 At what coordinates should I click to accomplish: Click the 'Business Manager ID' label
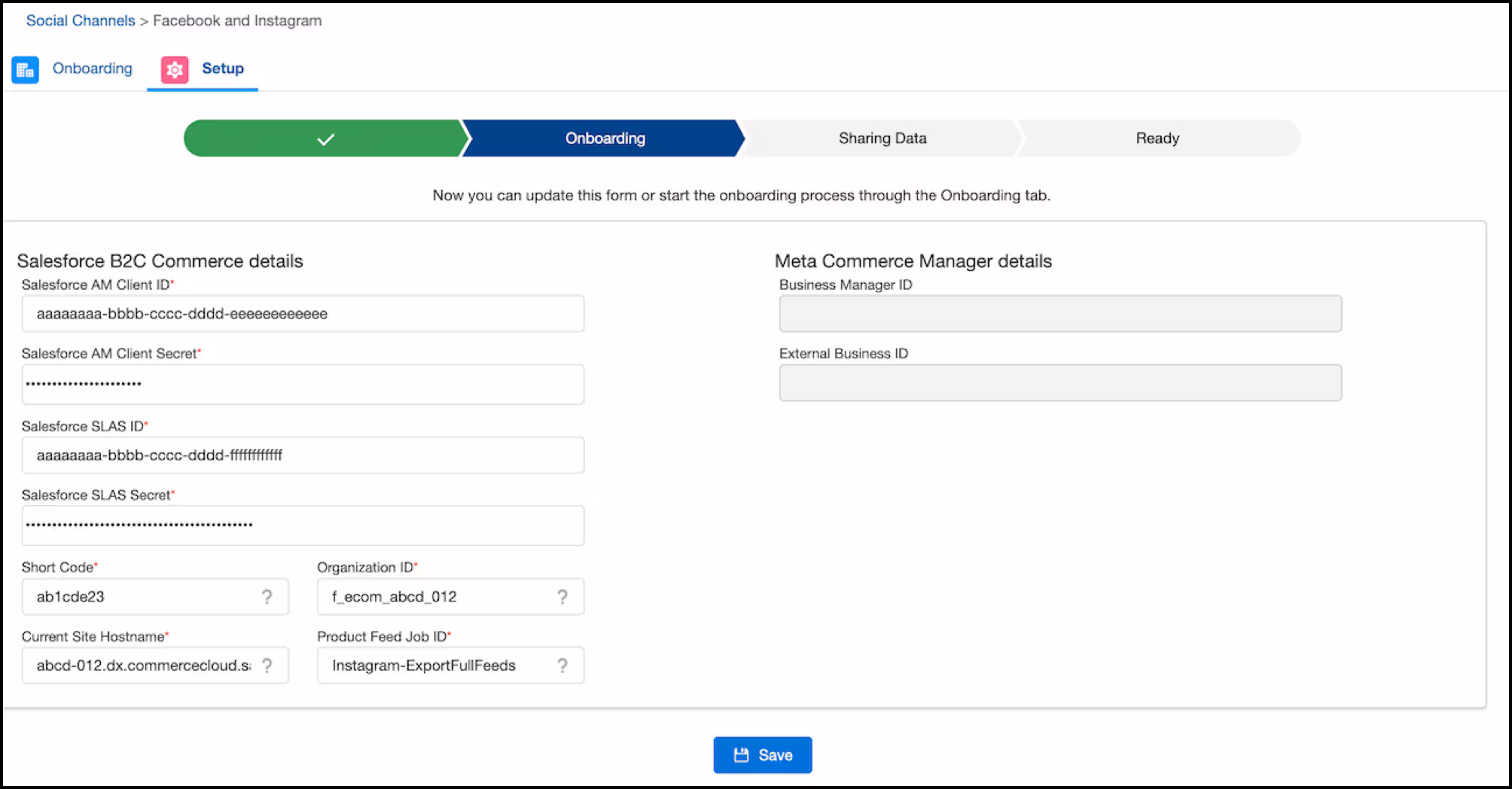[846, 285]
